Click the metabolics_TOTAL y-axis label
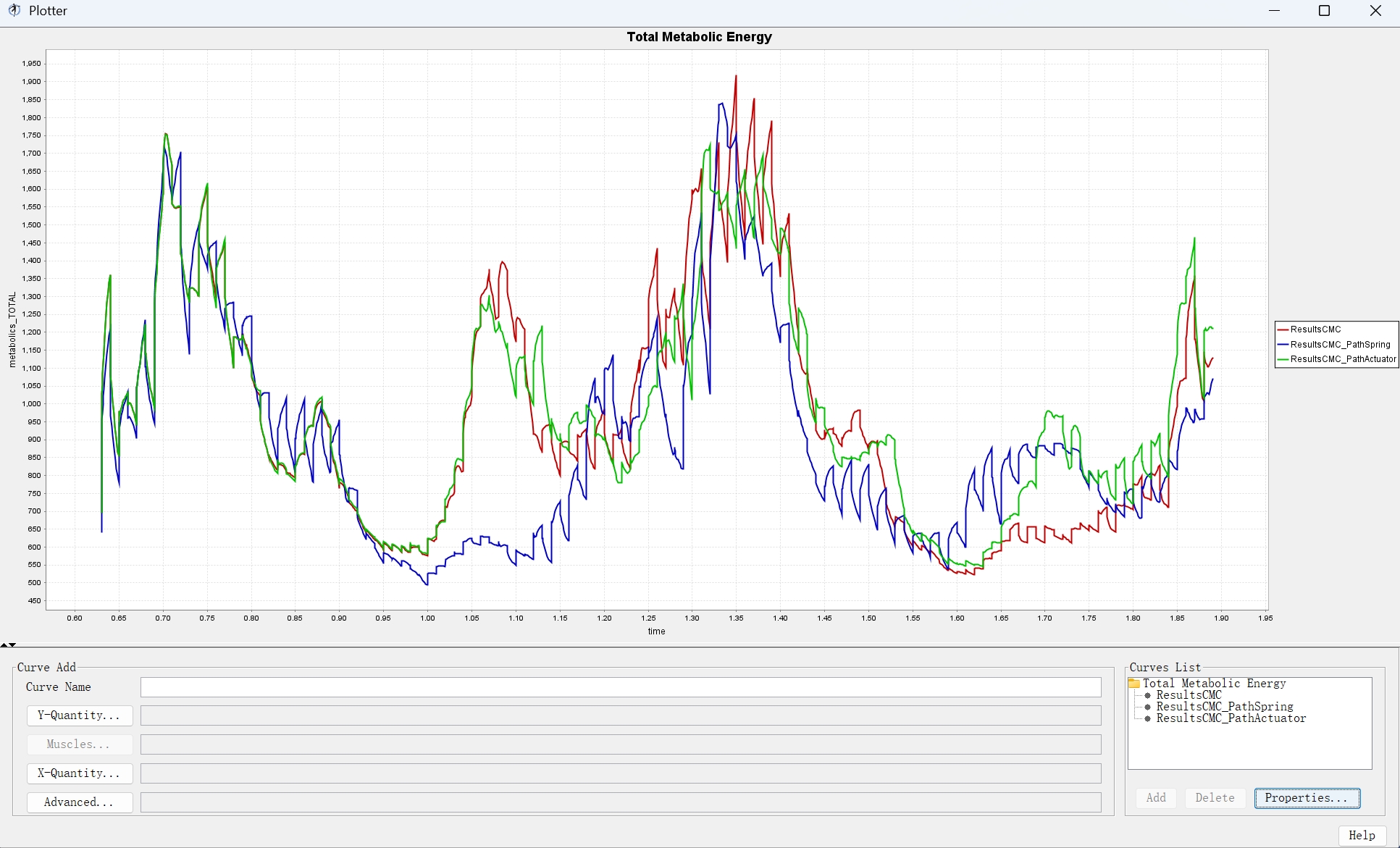 click(12, 330)
